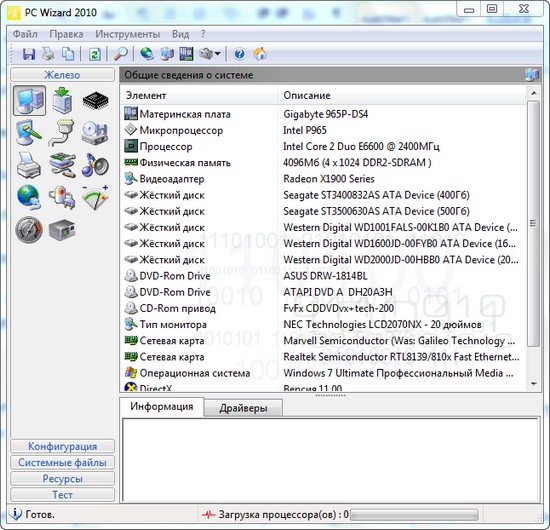Image resolution: width=550 pixels, height=530 pixels.
Task: Open the Правка menu
Action: pyautogui.click(x=66, y=34)
